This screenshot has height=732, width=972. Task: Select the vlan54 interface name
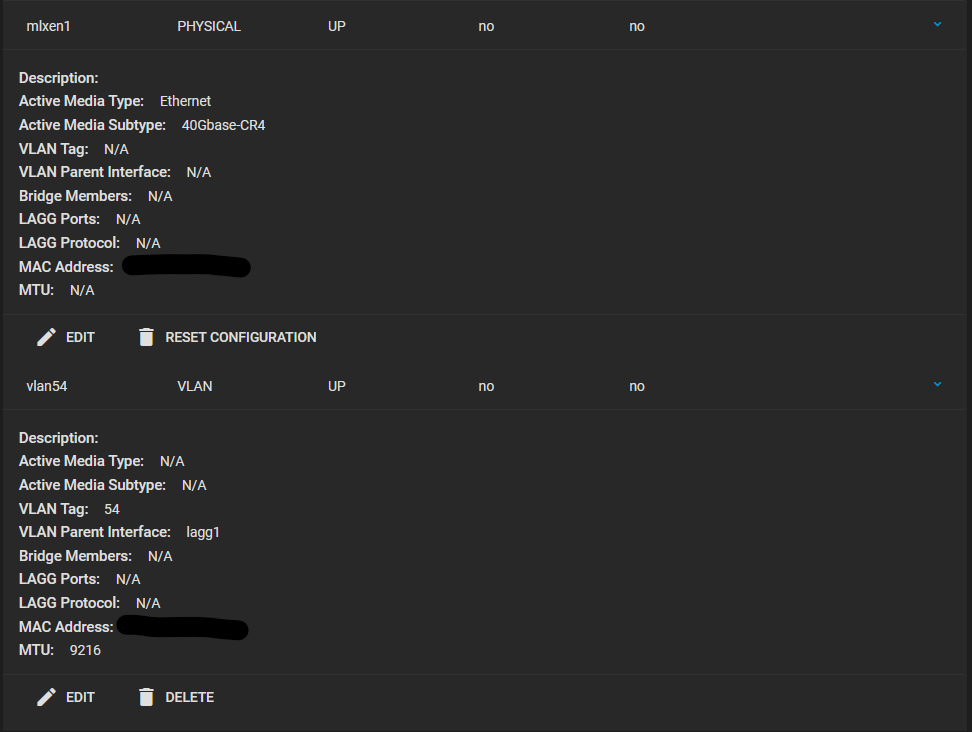point(46,386)
